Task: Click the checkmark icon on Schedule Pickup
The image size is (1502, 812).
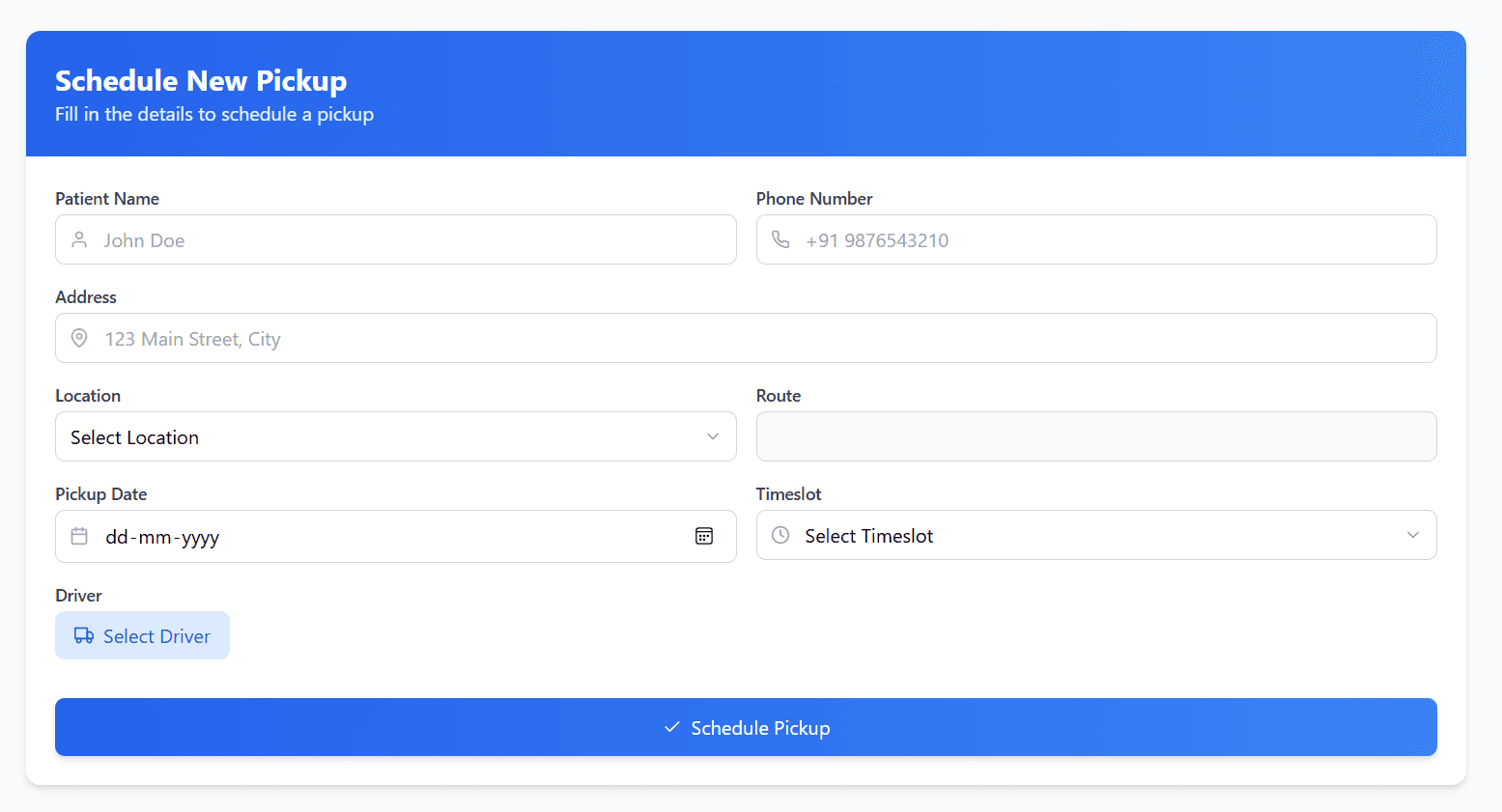Action: (x=670, y=727)
